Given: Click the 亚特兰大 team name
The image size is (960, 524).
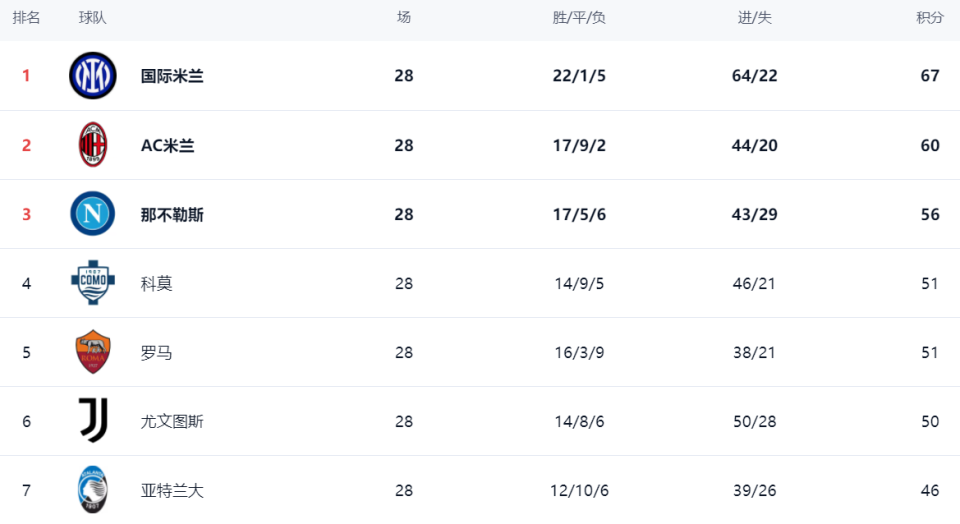Looking at the screenshot, I should (x=172, y=490).
